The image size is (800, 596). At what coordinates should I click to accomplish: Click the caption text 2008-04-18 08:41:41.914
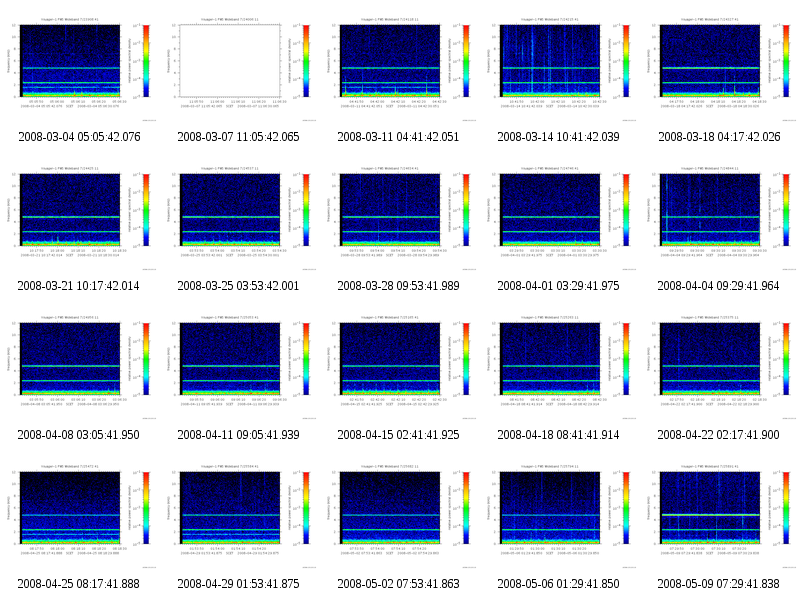click(559, 435)
